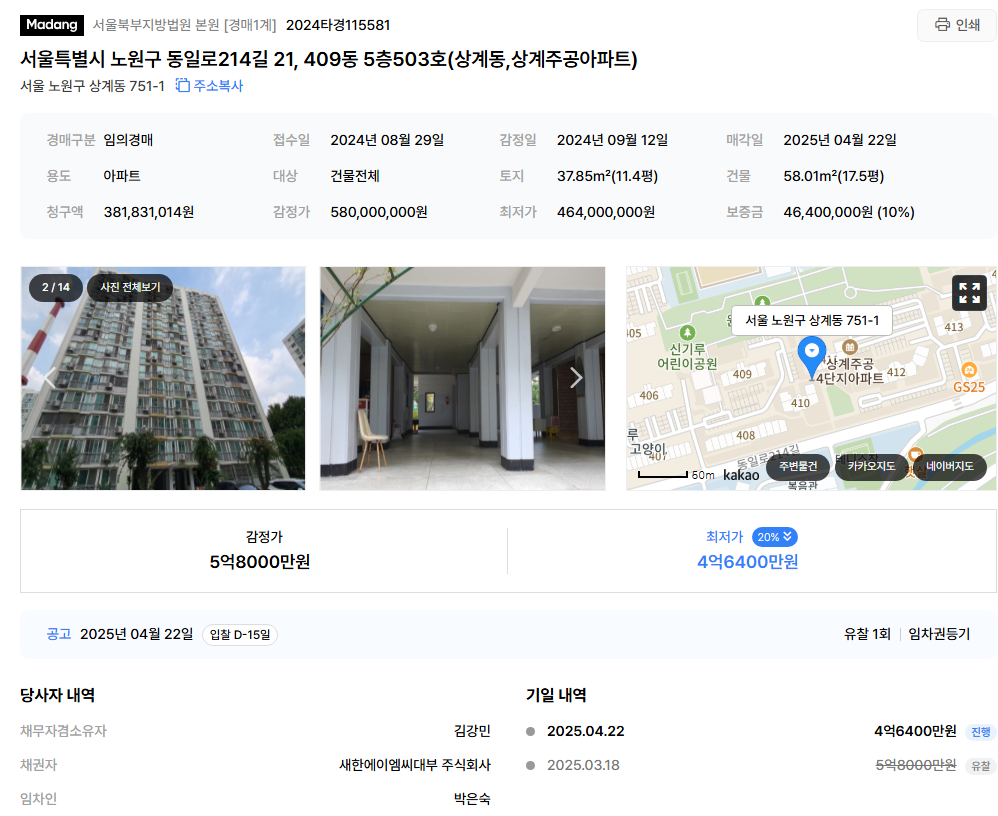998x816 pixels.
Task: Open the building entrance corridor photo
Action: click(x=462, y=378)
